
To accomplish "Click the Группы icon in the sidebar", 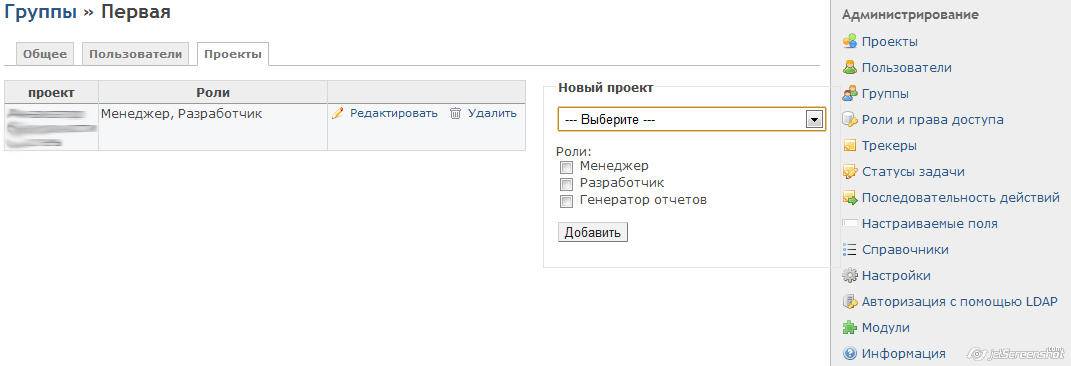I will [850, 94].
